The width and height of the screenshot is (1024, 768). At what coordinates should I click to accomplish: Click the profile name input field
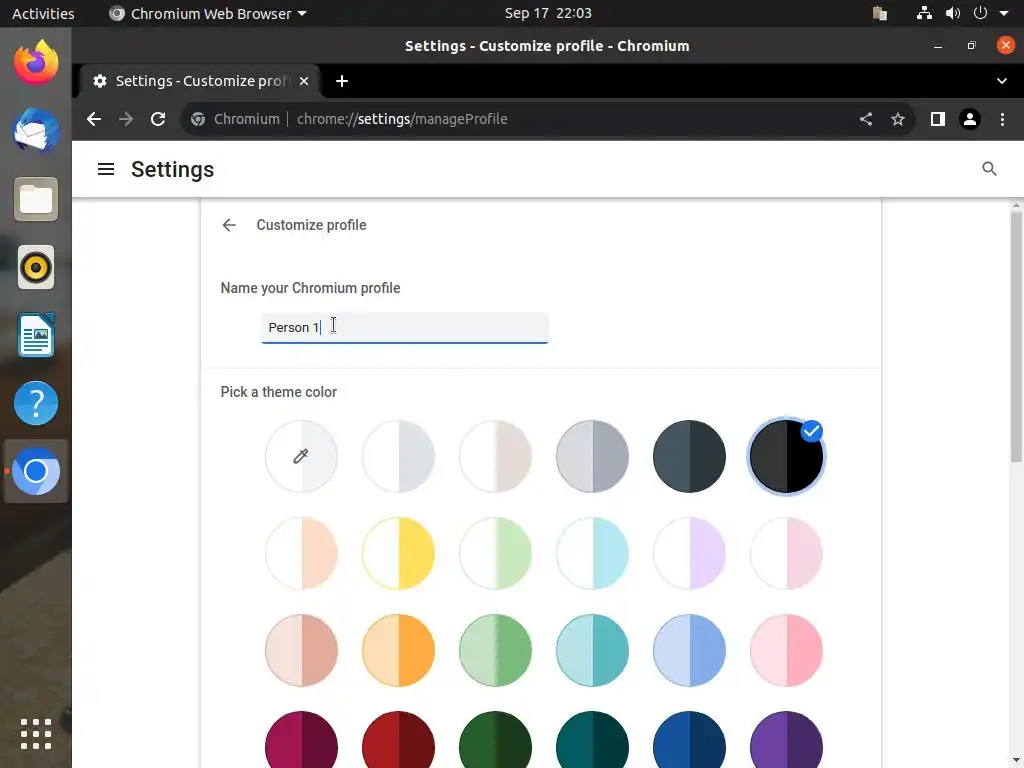(404, 327)
